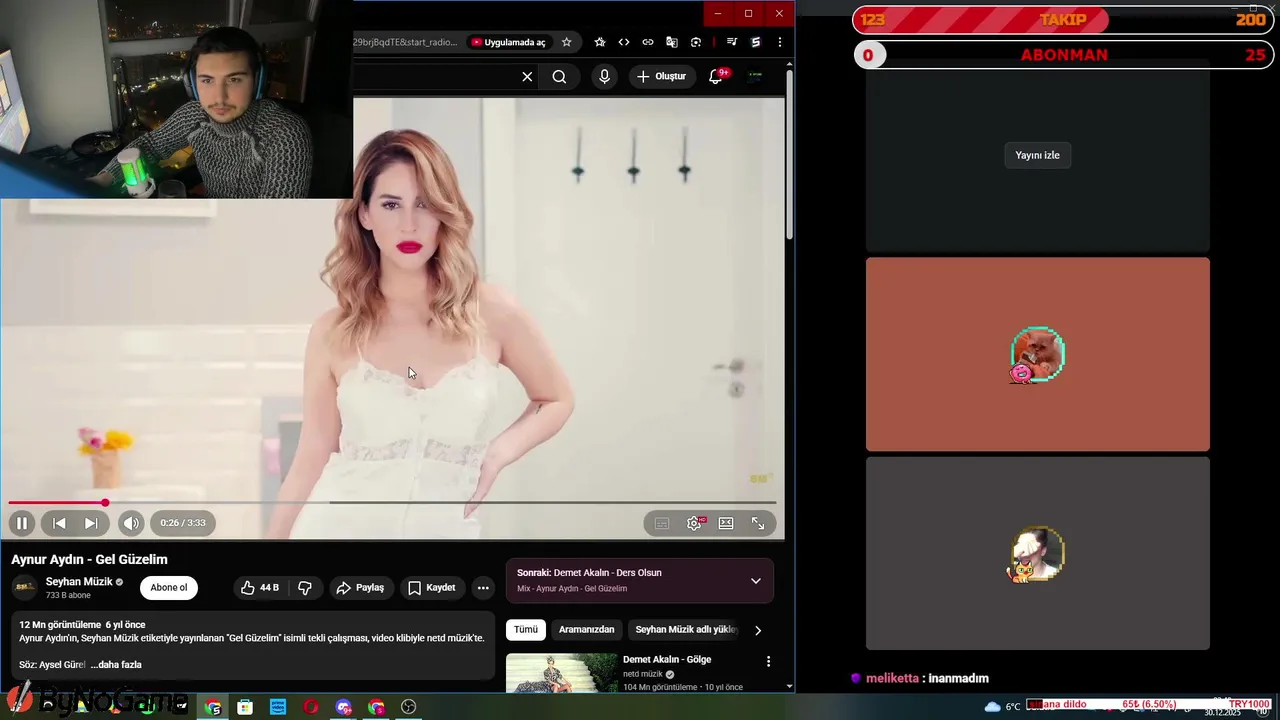Open options menu for Gölge video
Screen dimensions: 1280x720
point(768,662)
